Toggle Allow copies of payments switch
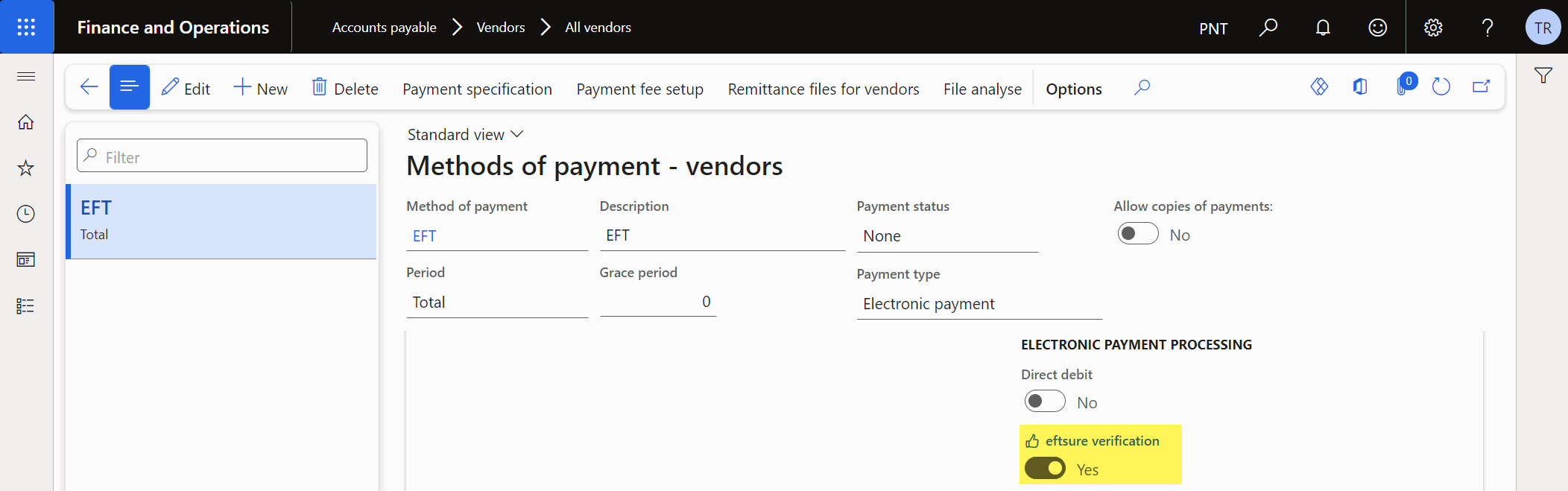Screen dimensions: 1568x491 [x=1138, y=234]
